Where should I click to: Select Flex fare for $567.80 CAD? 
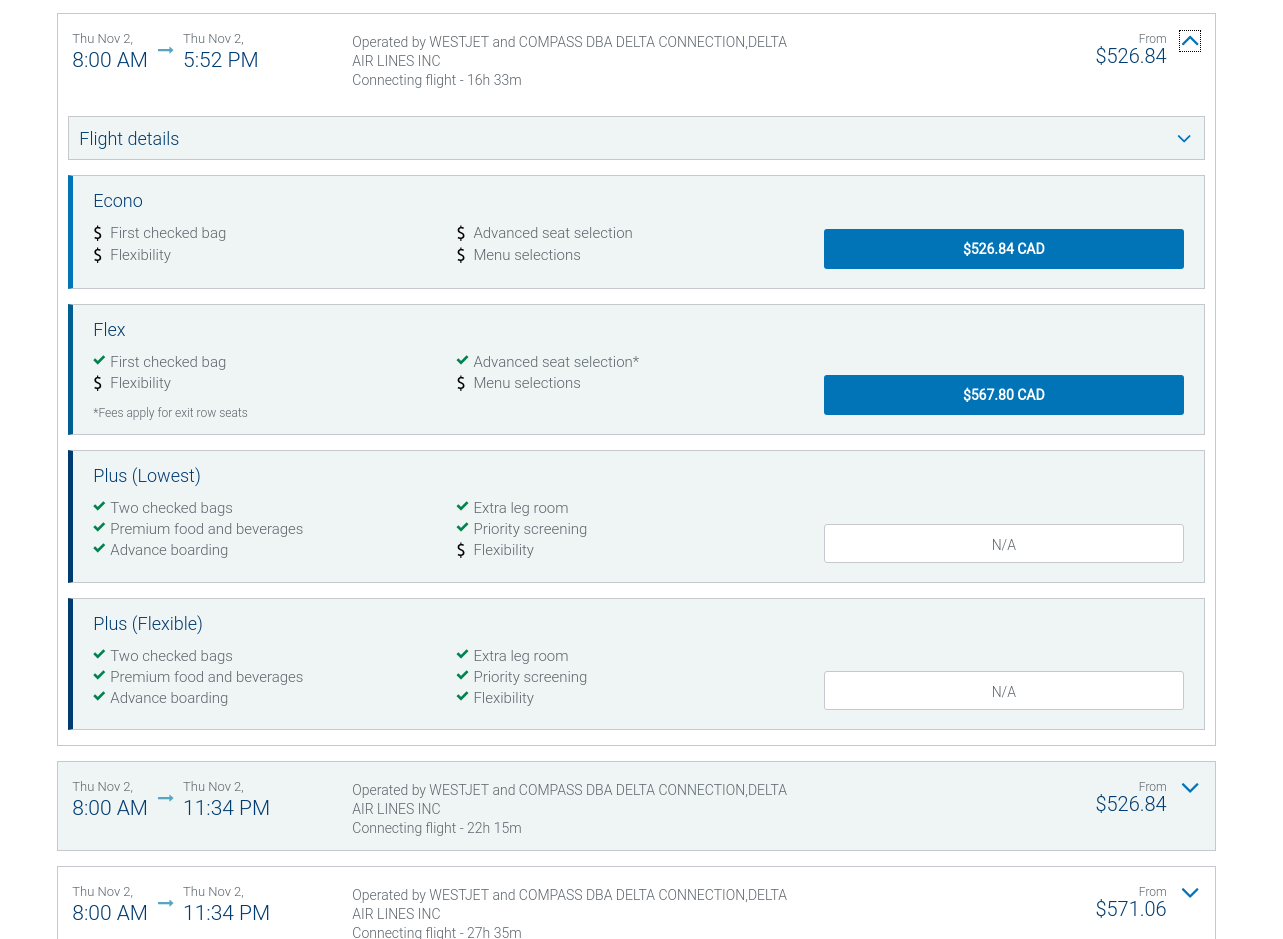click(x=1004, y=395)
